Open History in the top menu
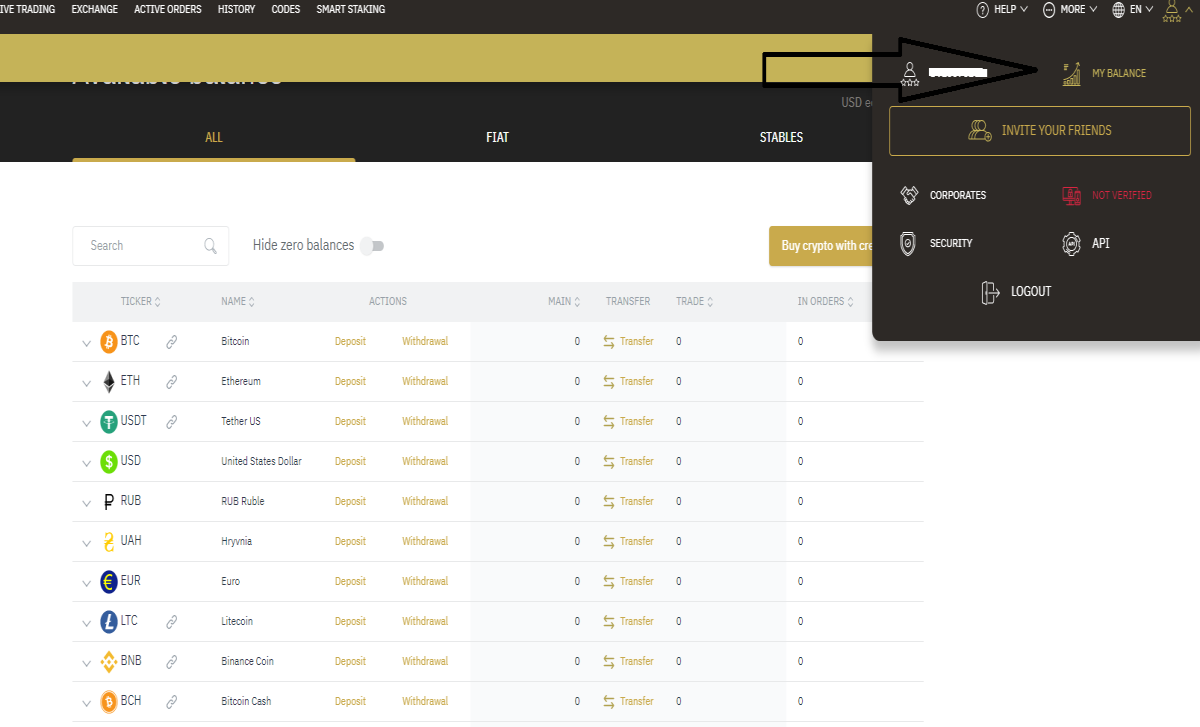The width and height of the screenshot is (1200, 727). coord(236,9)
